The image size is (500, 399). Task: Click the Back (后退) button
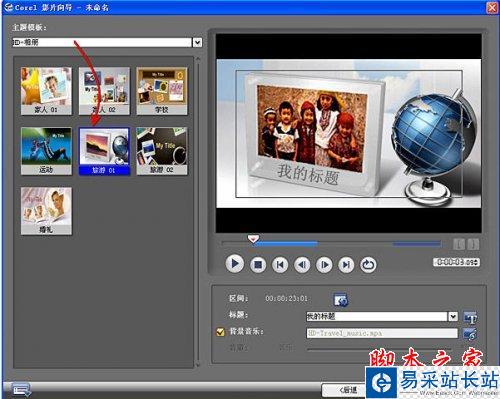[x=344, y=390]
